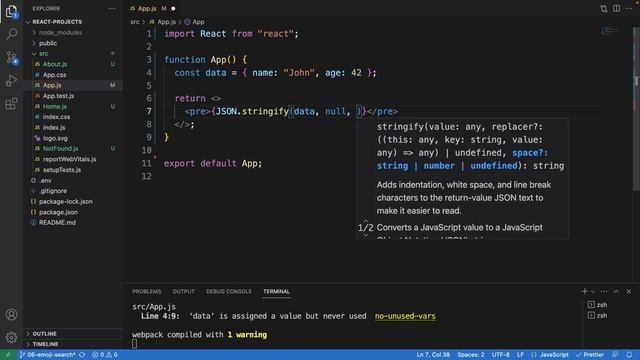
Task: Click the Prettier status bar item
Action: pyautogui.click(x=589, y=355)
